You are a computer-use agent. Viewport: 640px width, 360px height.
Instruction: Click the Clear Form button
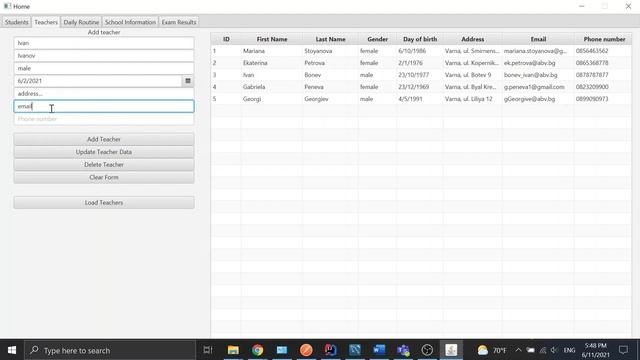coord(104,177)
